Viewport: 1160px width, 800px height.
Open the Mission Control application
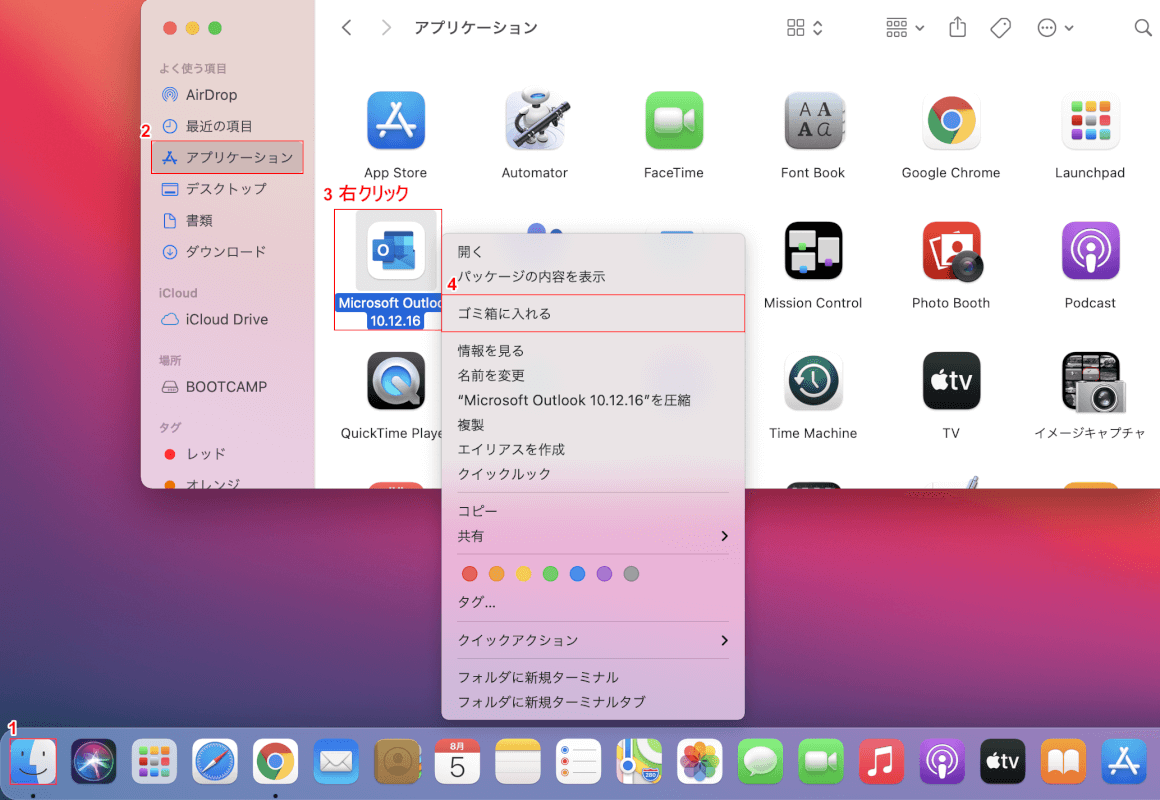click(x=813, y=250)
